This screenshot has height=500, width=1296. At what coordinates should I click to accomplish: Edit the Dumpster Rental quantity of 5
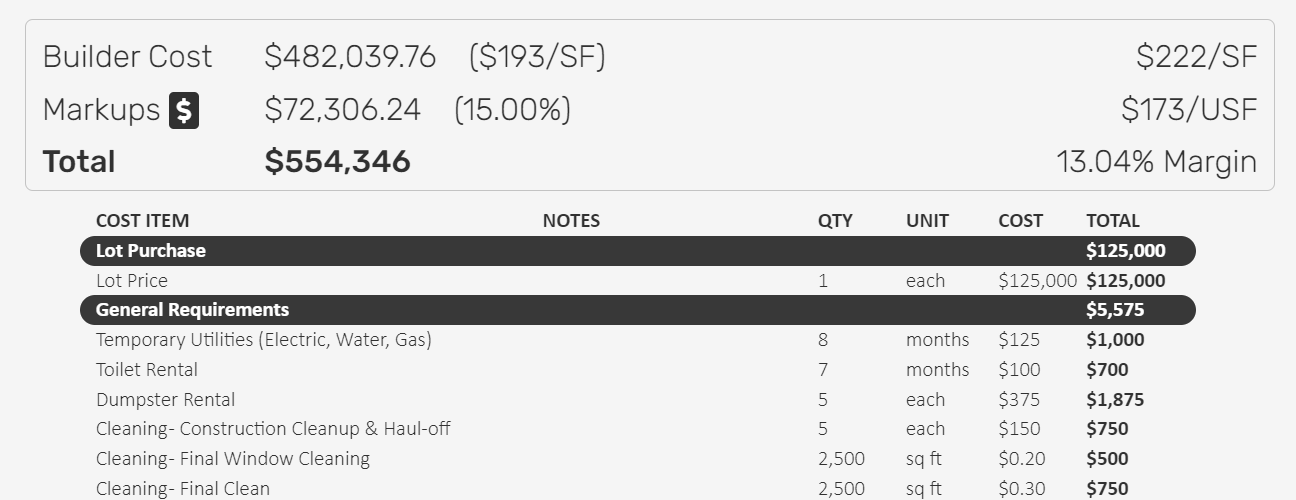point(823,400)
